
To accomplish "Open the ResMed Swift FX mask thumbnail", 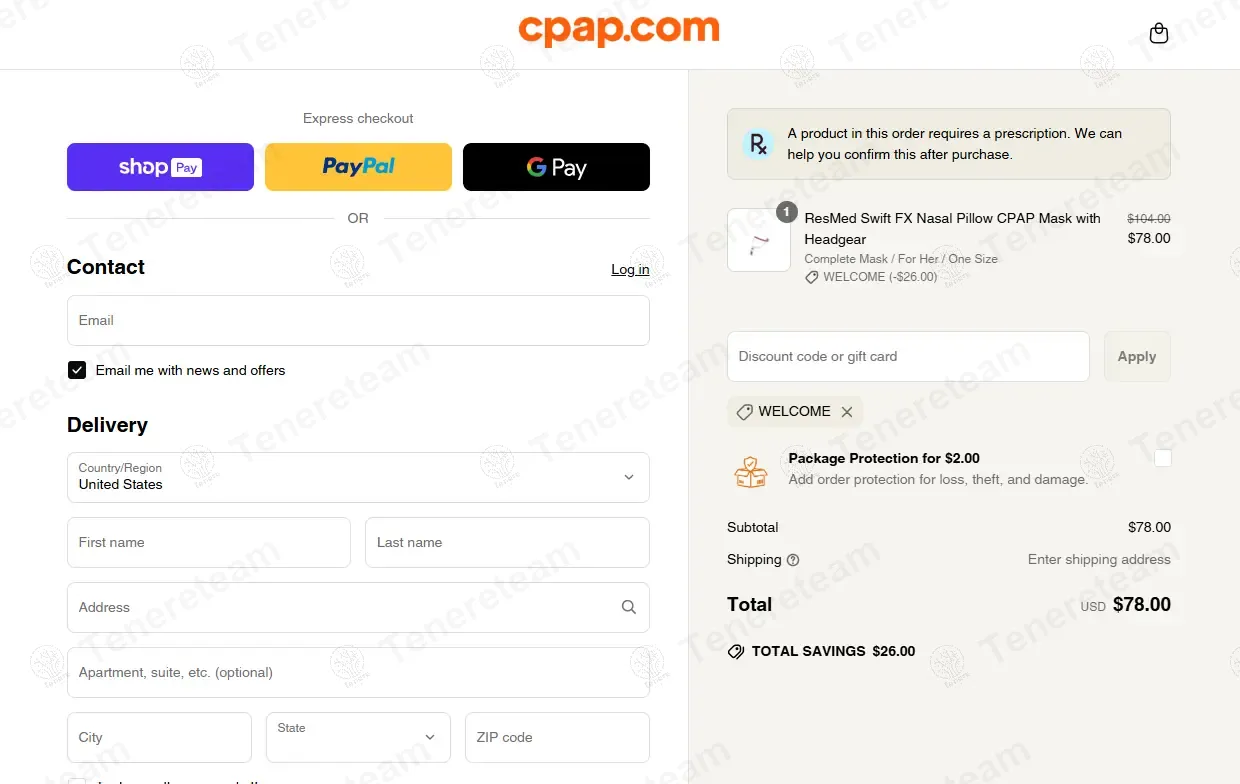I will [758, 240].
